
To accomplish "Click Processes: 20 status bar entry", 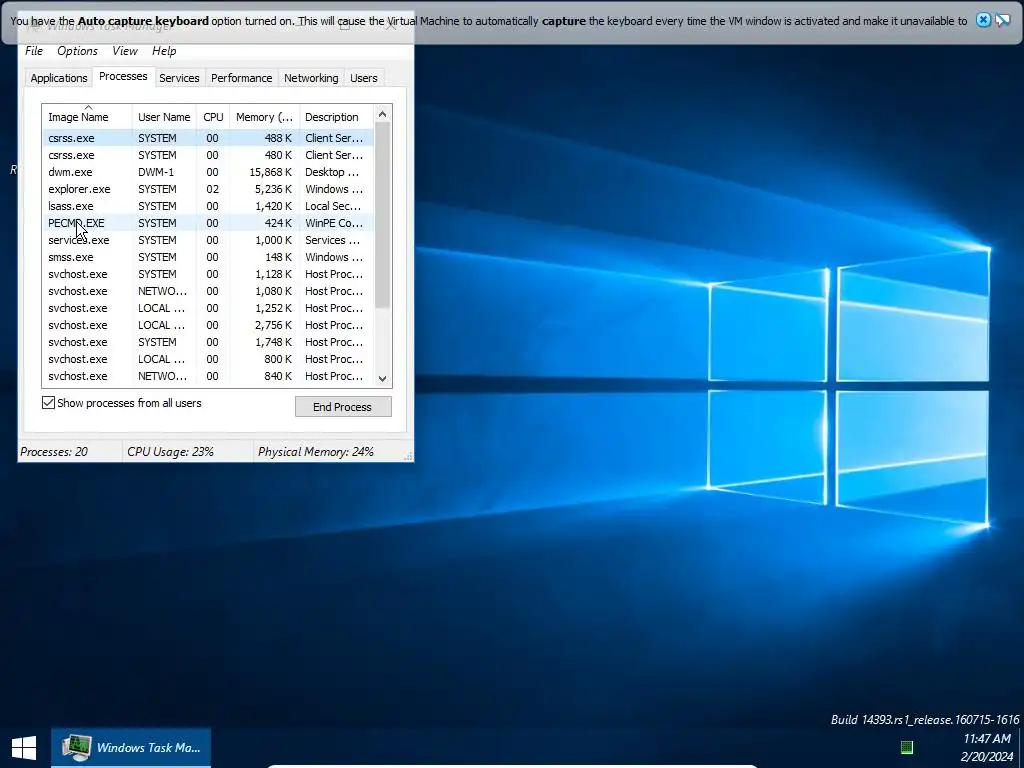I will 54,451.
